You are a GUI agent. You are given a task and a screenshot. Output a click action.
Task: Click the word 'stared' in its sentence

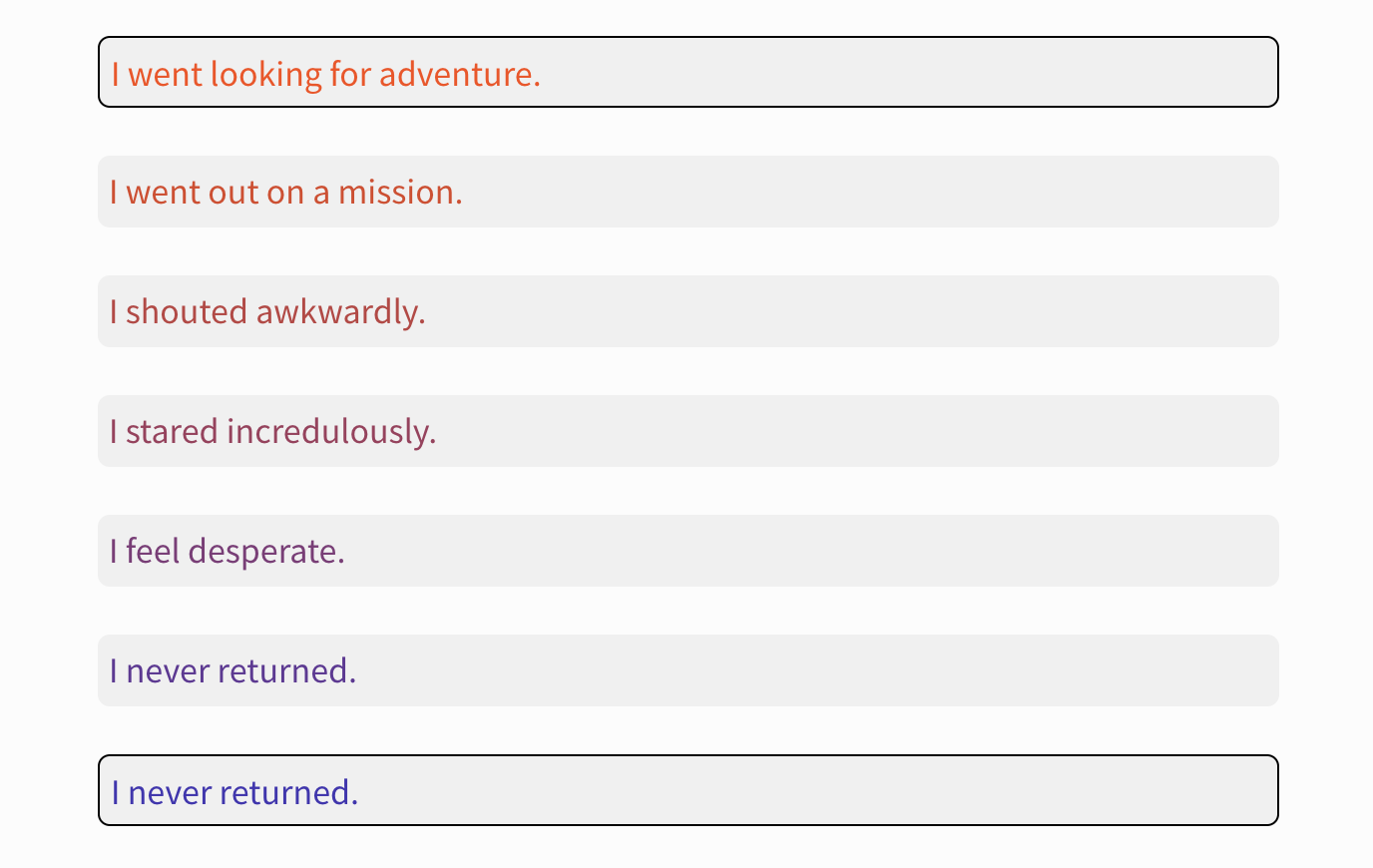pyautogui.click(x=172, y=431)
